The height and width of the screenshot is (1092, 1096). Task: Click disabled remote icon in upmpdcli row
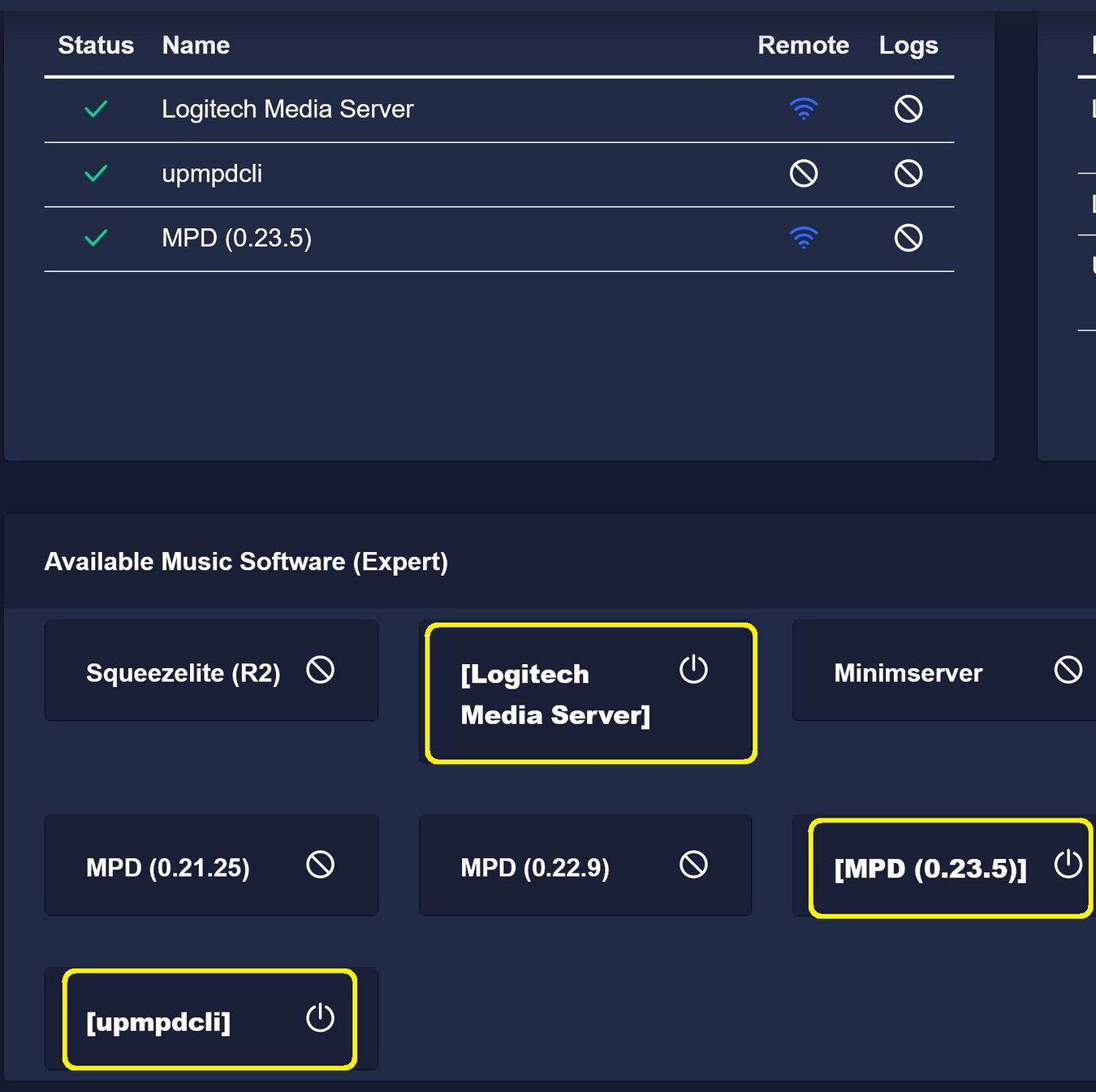[804, 173]
